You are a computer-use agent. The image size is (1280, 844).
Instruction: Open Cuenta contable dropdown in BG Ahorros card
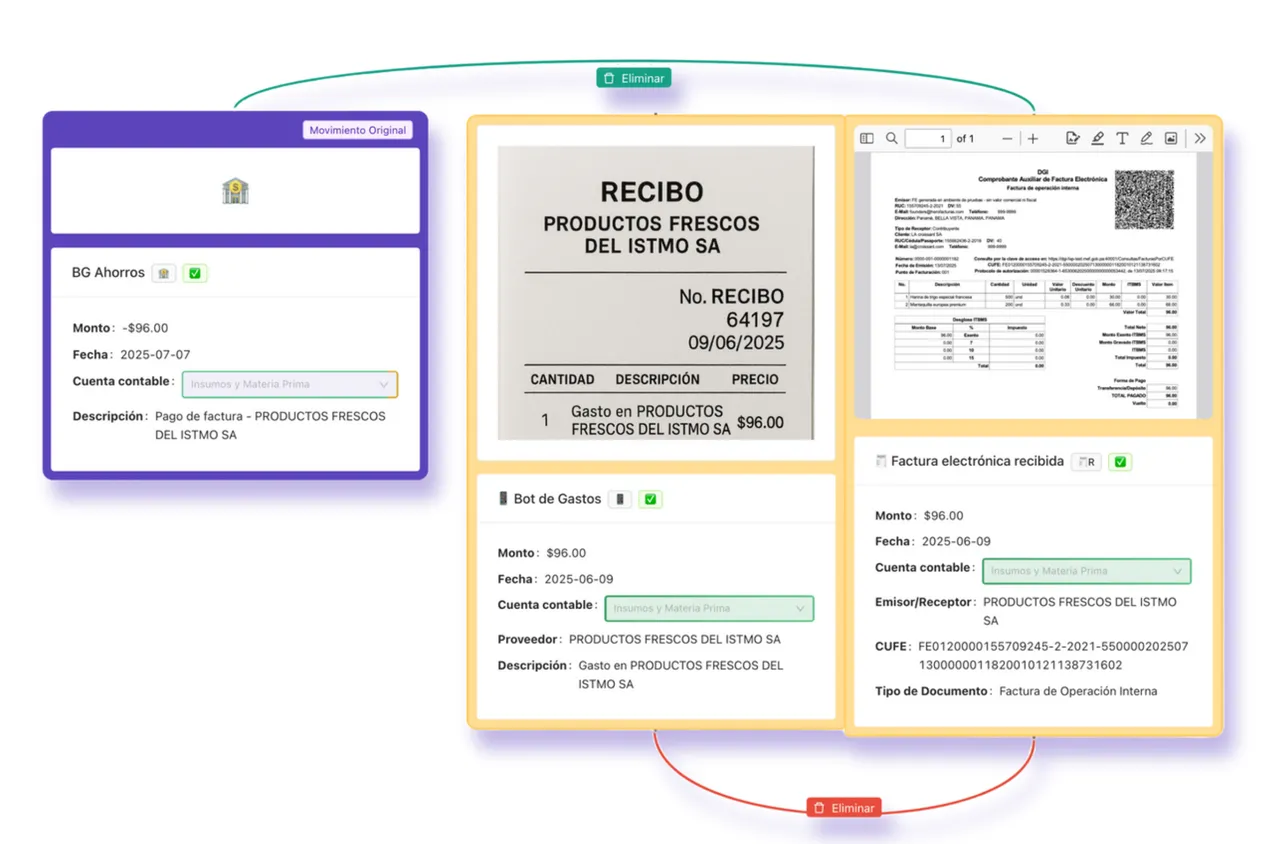tap(290, 384)
